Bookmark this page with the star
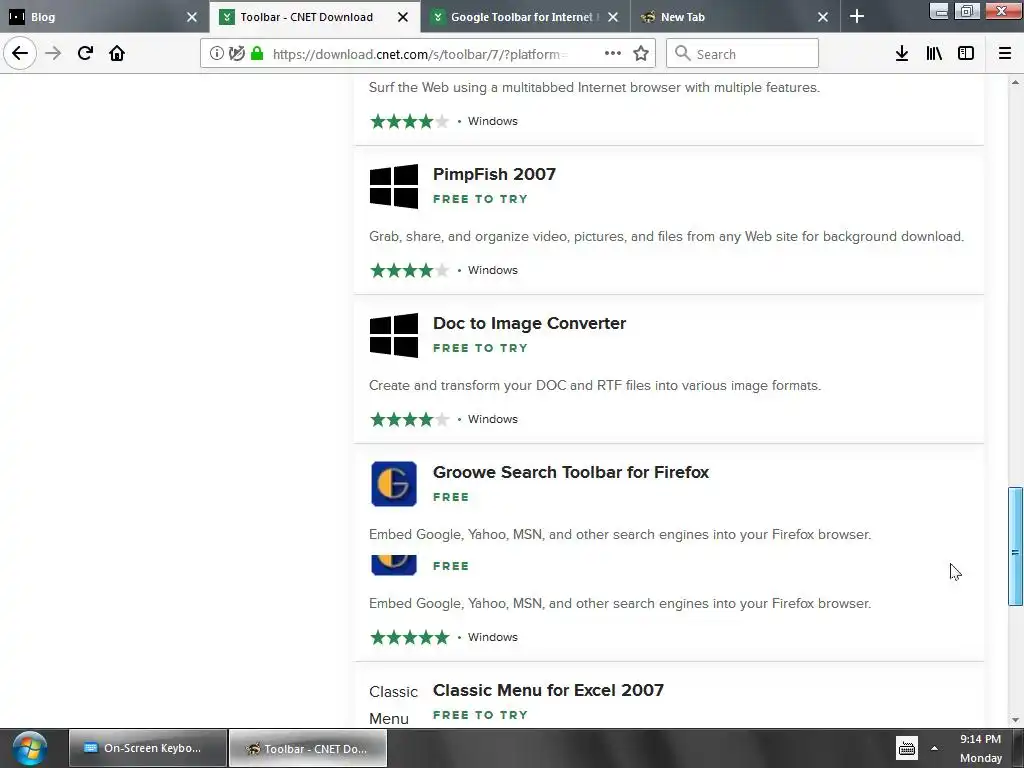Screen dimensions: 1024x768 (641, 54)
